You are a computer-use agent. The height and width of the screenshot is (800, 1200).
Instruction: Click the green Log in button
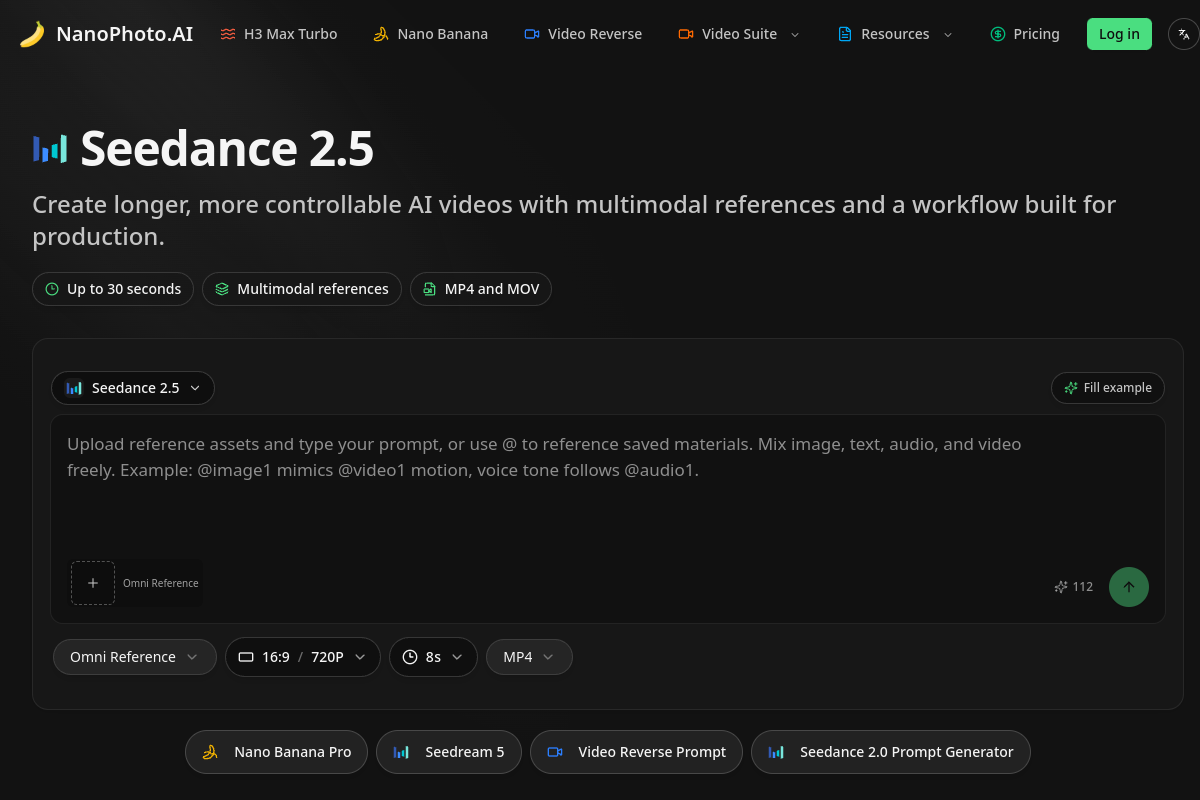point(1119,34)
